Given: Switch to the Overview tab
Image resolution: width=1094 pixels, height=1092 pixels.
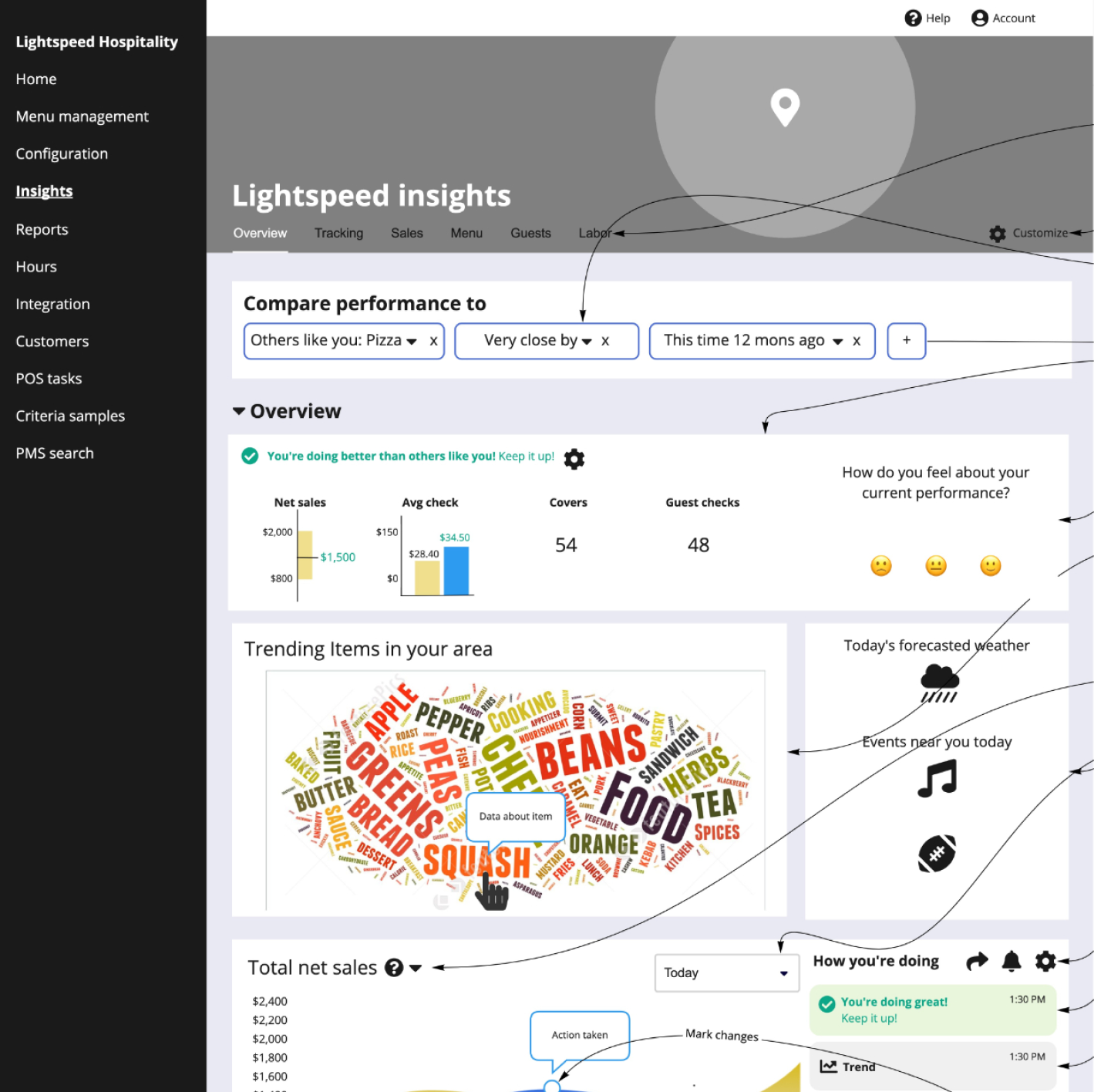Looking at the screenshot, I should tap(261, 233).
